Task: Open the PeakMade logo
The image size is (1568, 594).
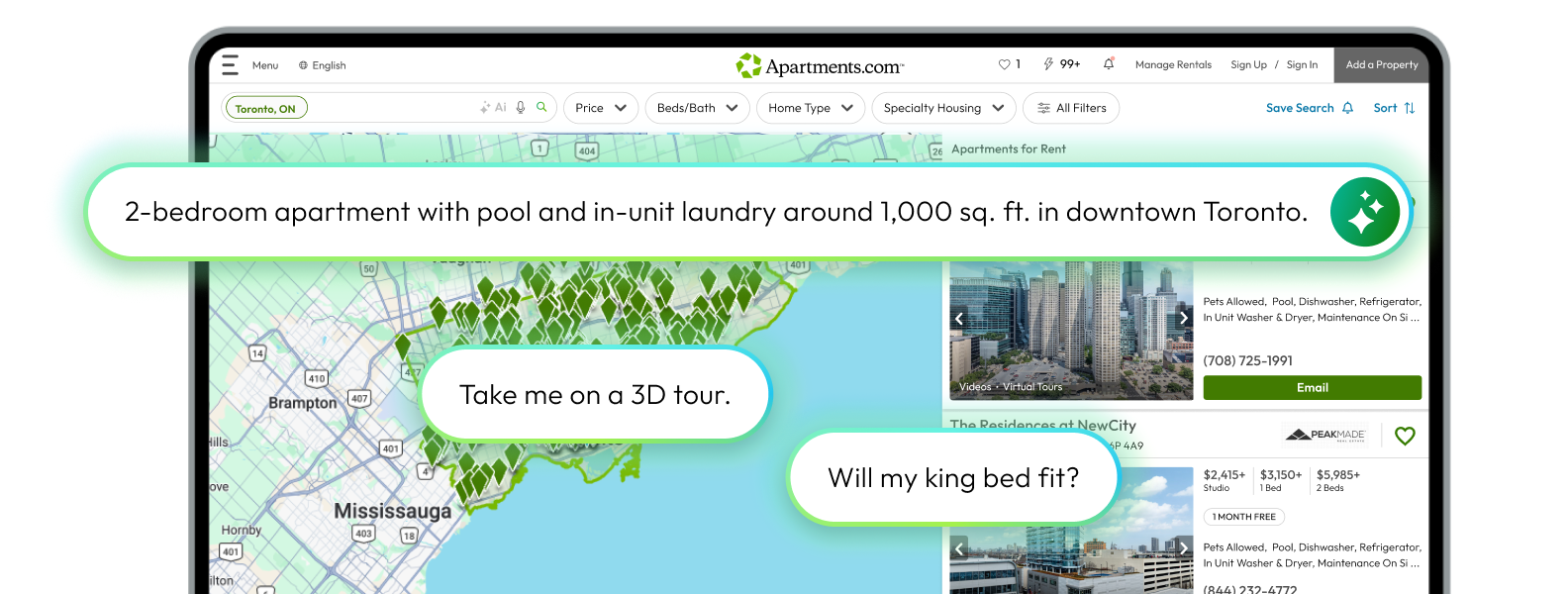Action: 1324,435
